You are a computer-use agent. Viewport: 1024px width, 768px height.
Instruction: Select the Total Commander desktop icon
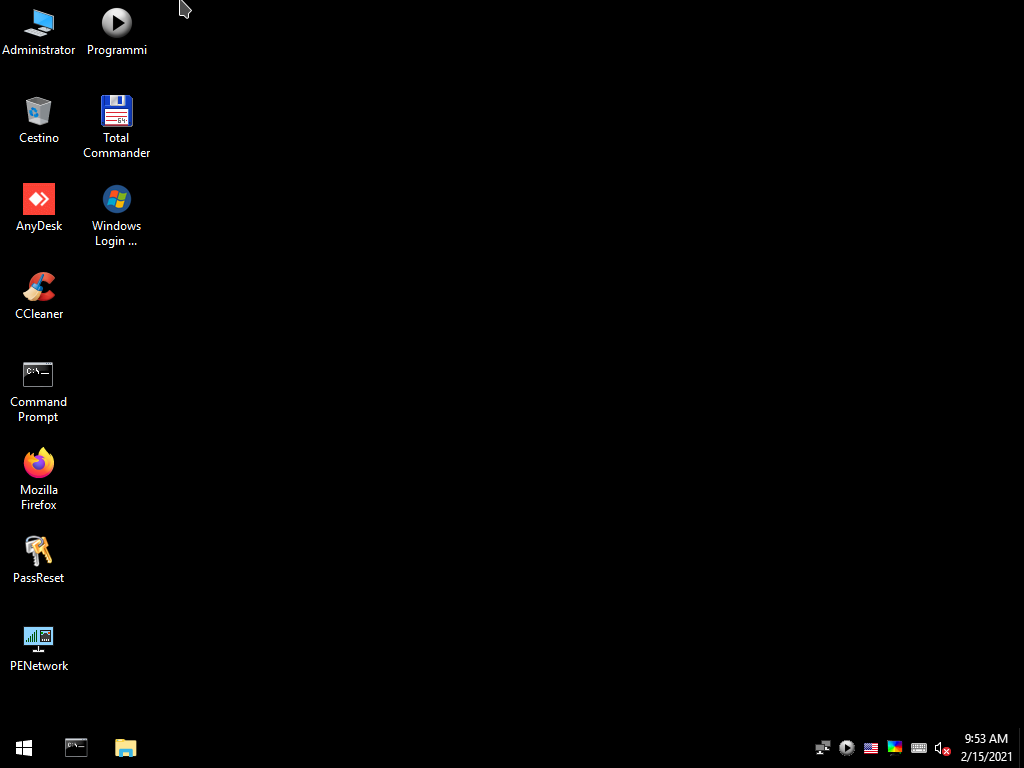(117, 127)
